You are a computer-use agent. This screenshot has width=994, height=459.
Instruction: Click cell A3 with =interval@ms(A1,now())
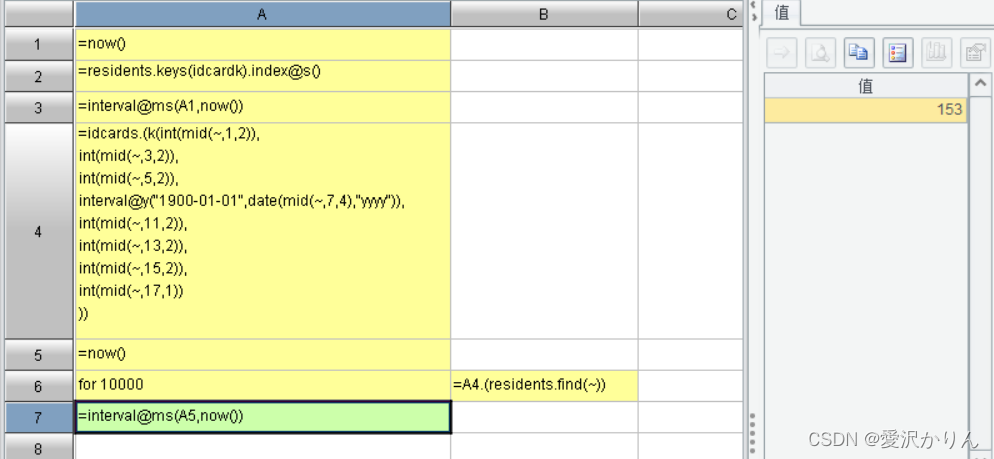pos(262,108)
